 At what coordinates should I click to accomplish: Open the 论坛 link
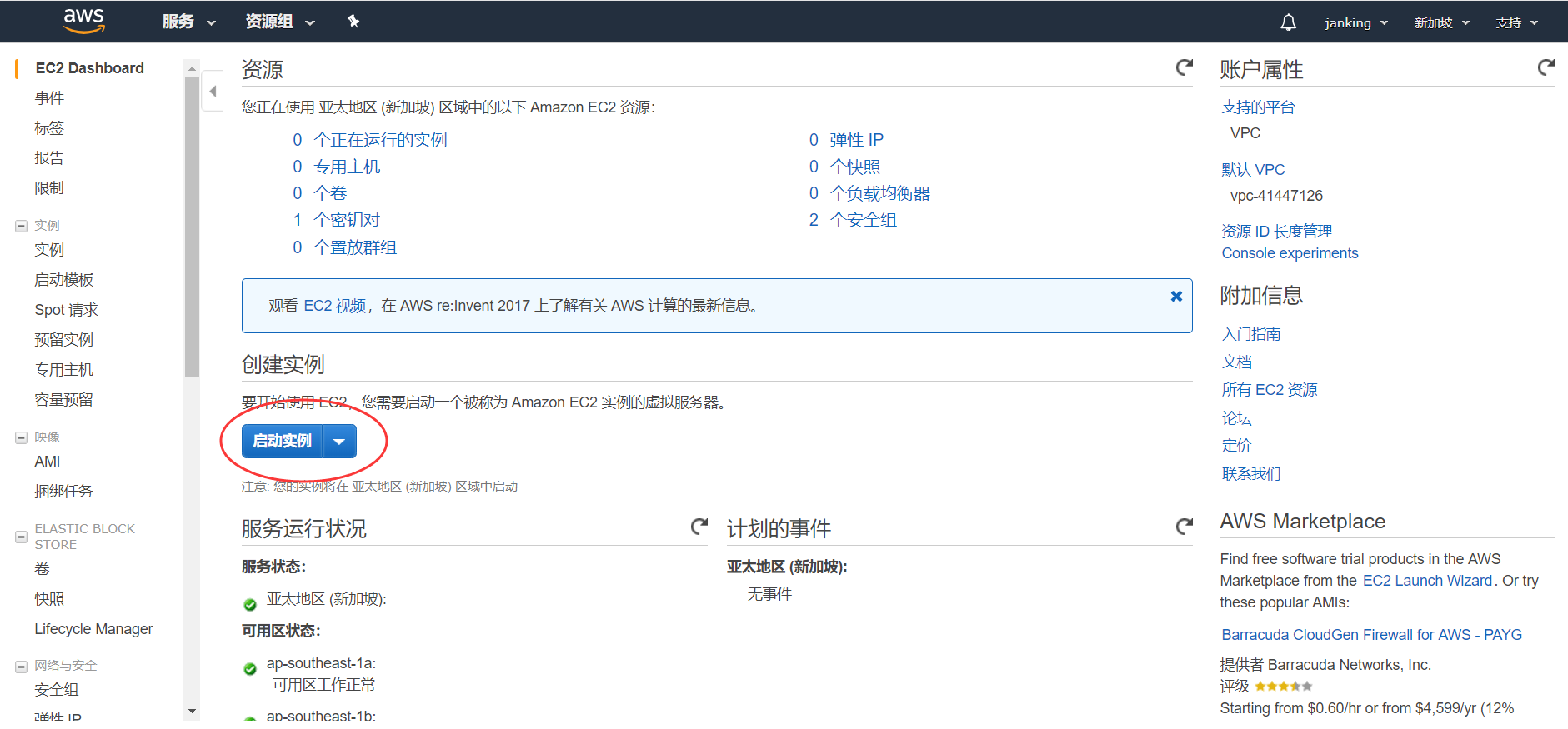tap(1237, 418)
